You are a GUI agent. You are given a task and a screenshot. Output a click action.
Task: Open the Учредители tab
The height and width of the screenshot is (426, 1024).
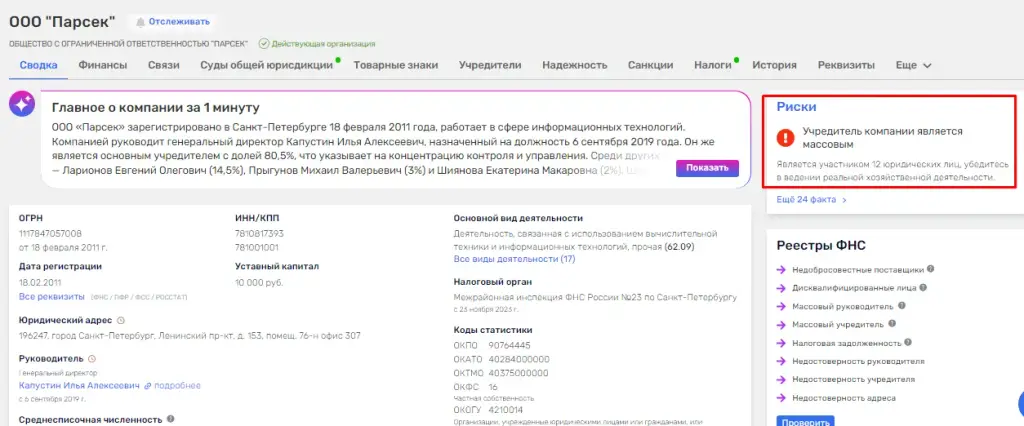[x=490, y=65]
